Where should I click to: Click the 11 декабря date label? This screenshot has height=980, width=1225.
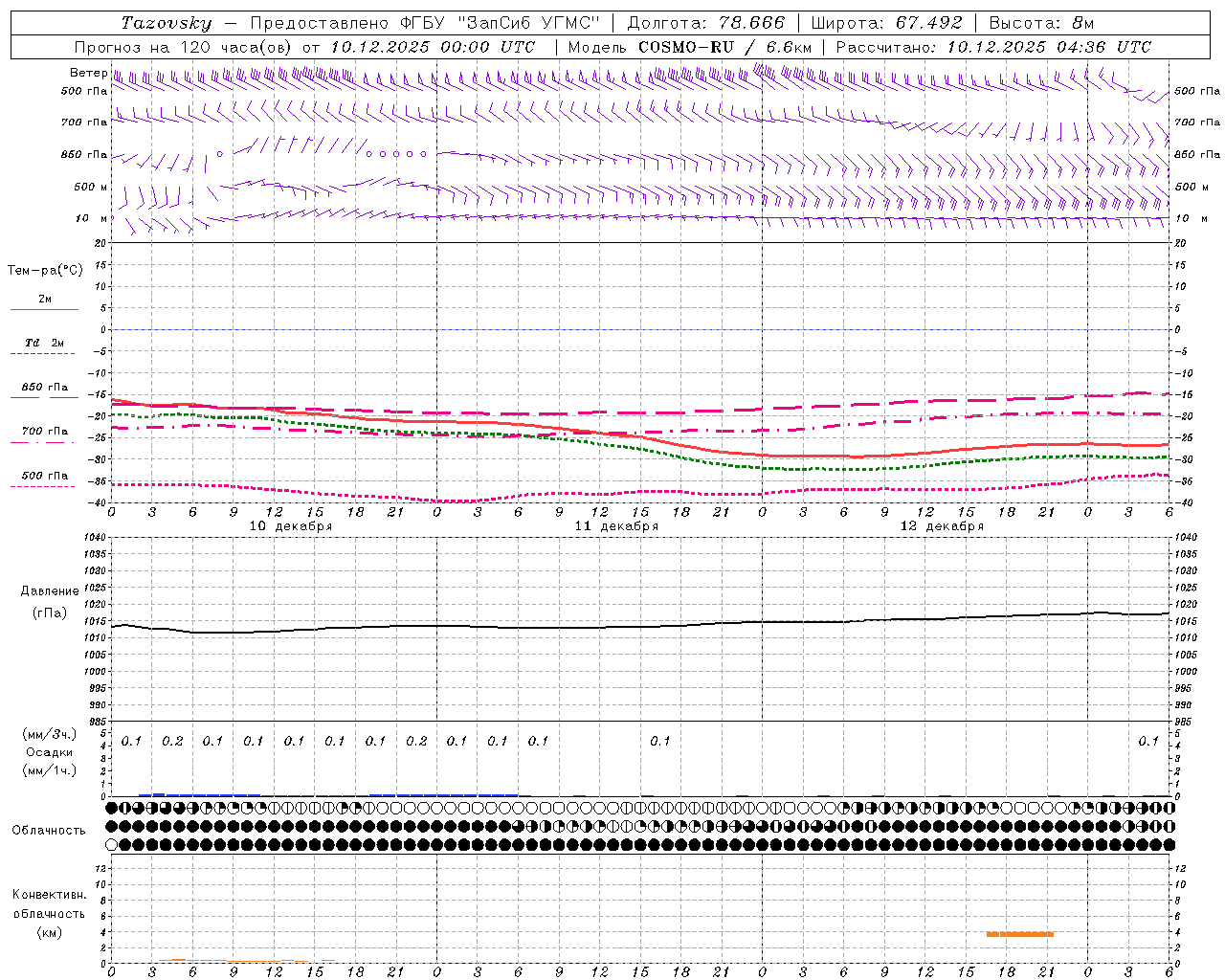pyautogui.click(x=616, y=526)
